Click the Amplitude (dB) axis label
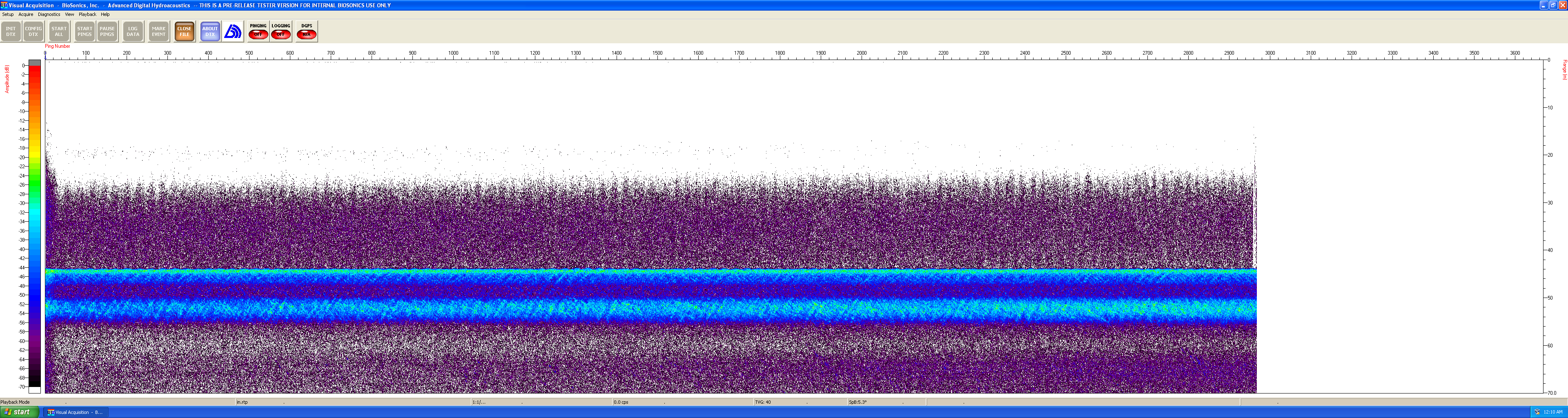This screenshot has width=1568, height=418. pyautogui.click(x=7, y=79)
